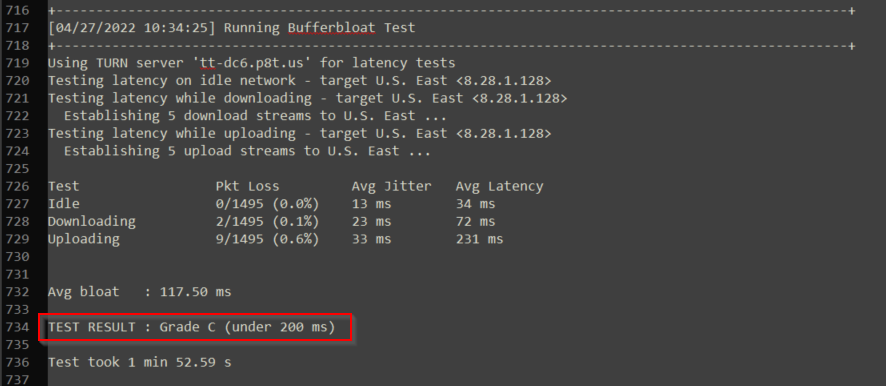
Task: Click the Uploading row label
Action: click(x=84, y=239)
